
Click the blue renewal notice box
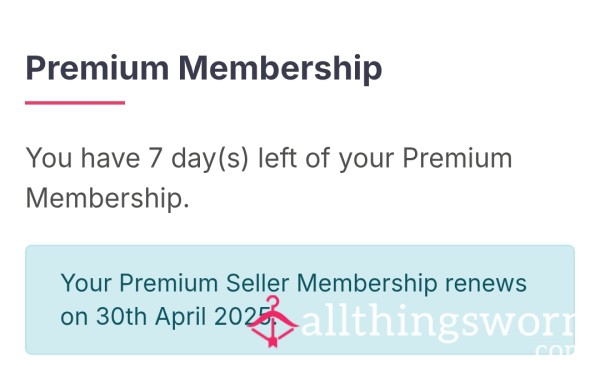point(300,300)
